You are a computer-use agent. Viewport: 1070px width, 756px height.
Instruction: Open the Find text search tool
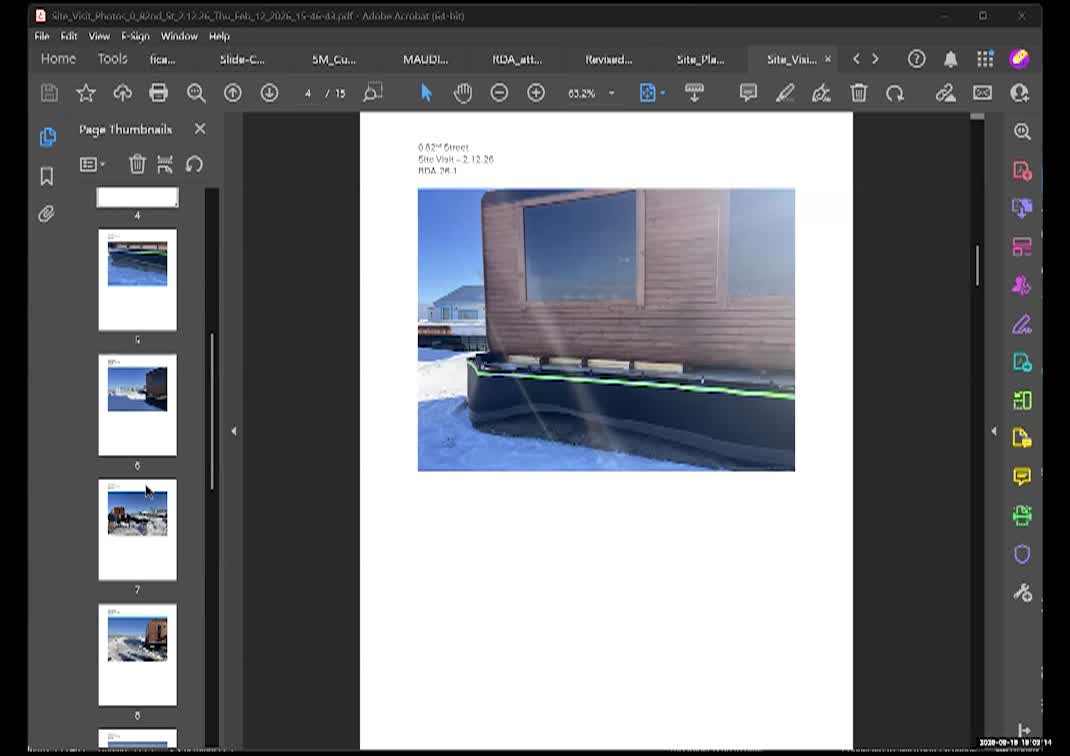tap(197, 93)
